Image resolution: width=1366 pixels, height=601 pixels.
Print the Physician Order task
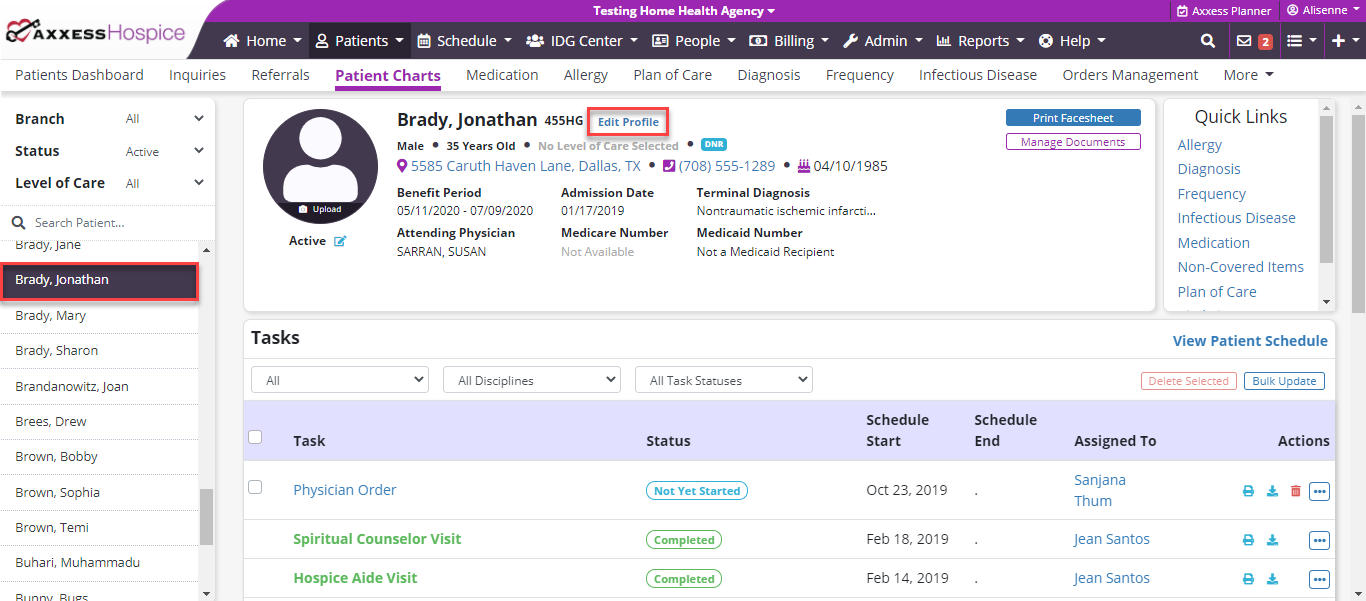[x=1248, y=491]
